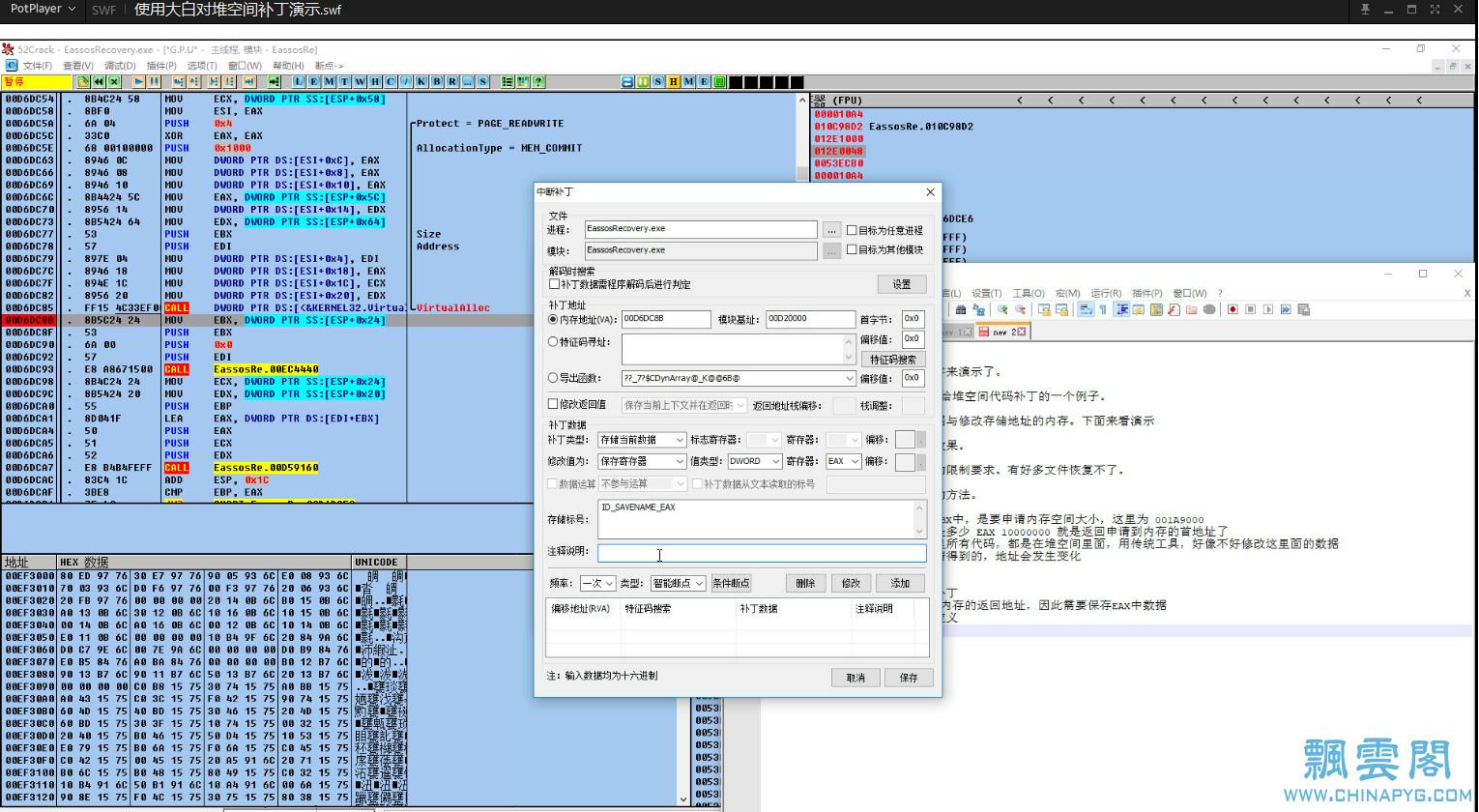Open the 寄存器 EAX dropdown
The image size is (1479, 812).
pos(844,462)
